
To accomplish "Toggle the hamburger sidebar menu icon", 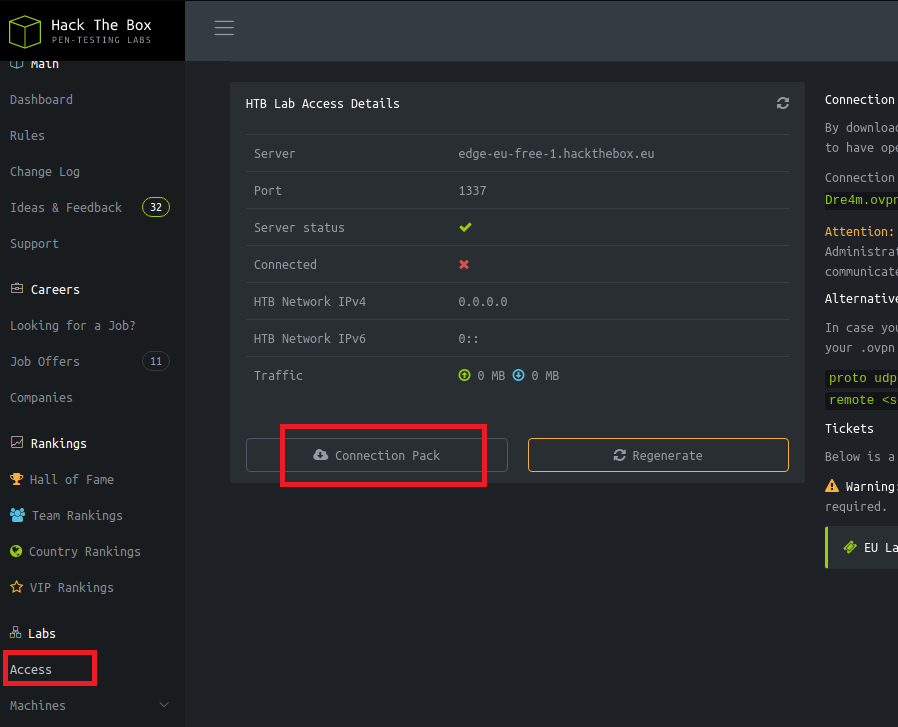I will [x=224, y=27].
